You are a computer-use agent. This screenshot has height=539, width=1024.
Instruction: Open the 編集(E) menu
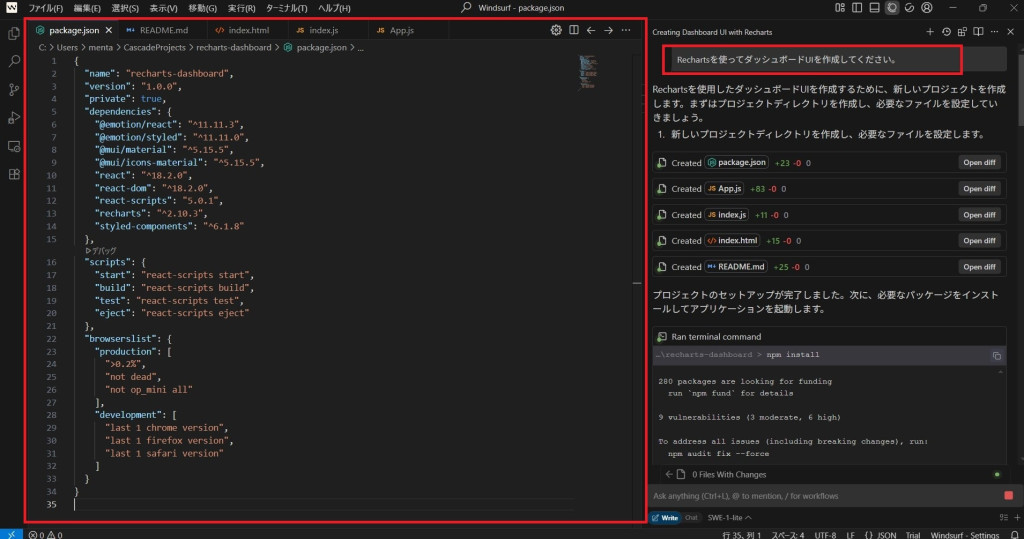[x=87, y=8]
